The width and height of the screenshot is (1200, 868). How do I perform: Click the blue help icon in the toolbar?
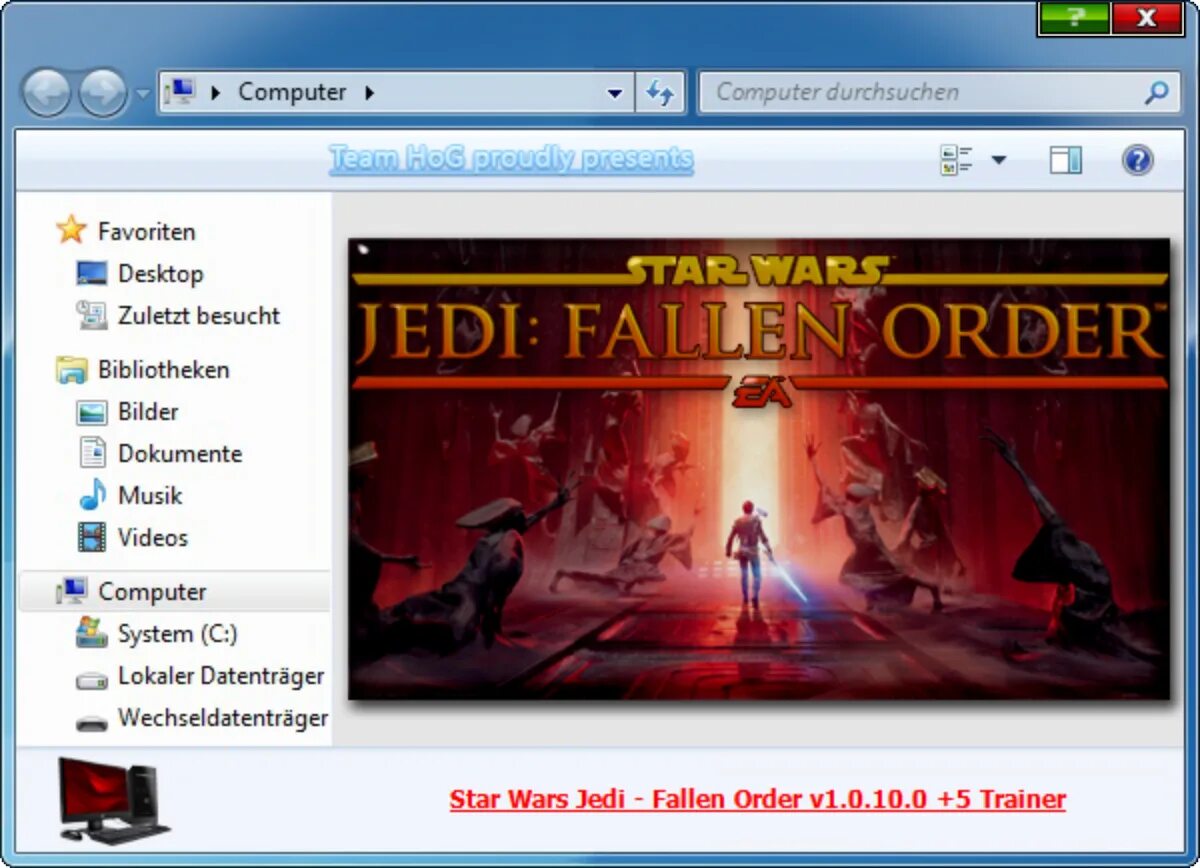pyautogui.click(x=1138, y=160)
